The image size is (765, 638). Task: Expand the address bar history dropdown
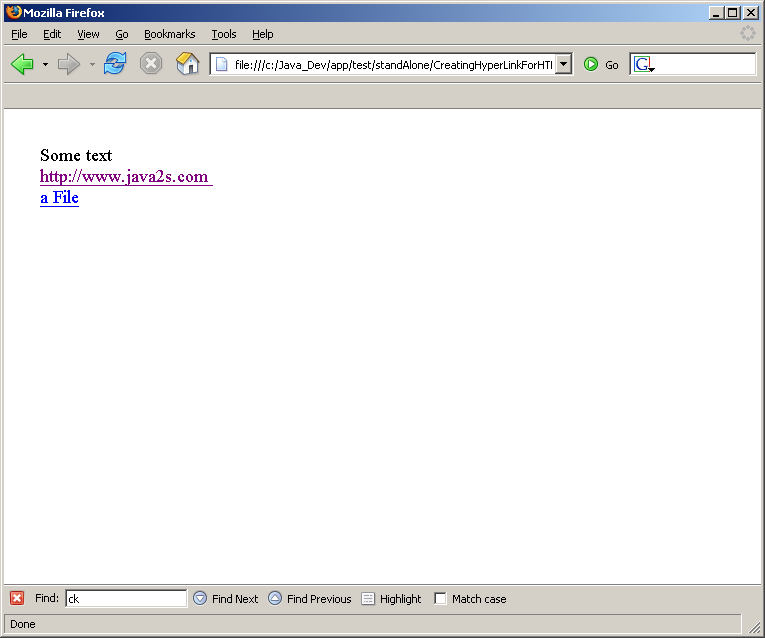564,64
